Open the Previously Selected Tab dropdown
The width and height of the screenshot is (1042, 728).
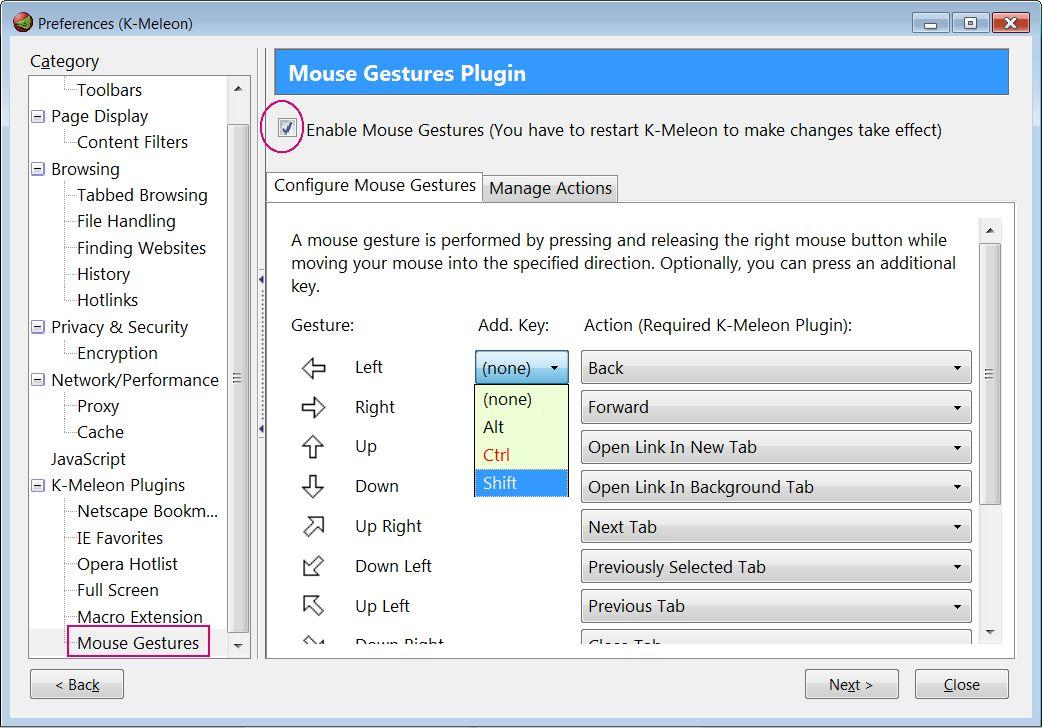[x=776, y=566]
